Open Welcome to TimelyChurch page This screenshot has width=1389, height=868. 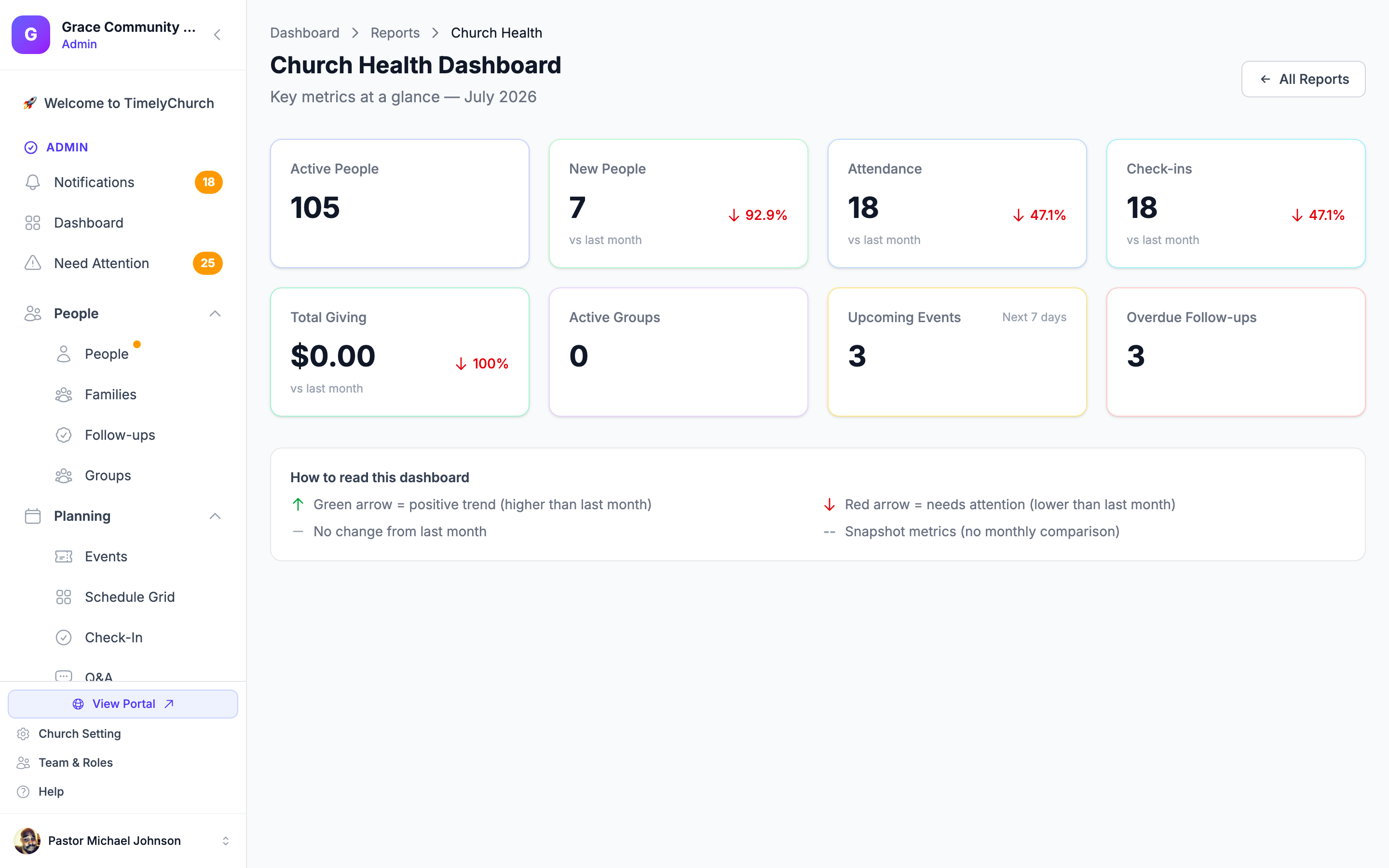click(123, 103)
